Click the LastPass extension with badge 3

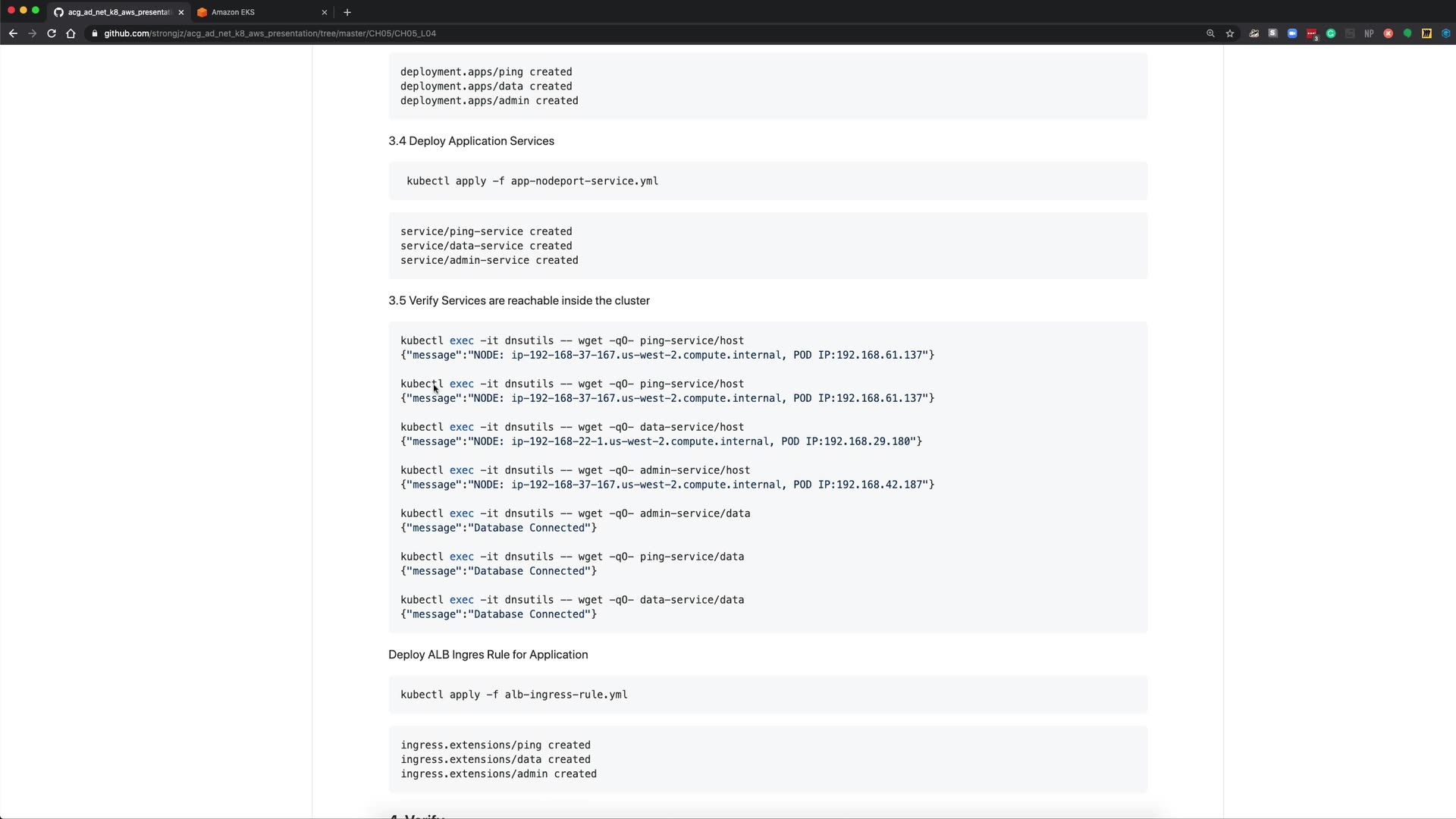pos(1311,33)
